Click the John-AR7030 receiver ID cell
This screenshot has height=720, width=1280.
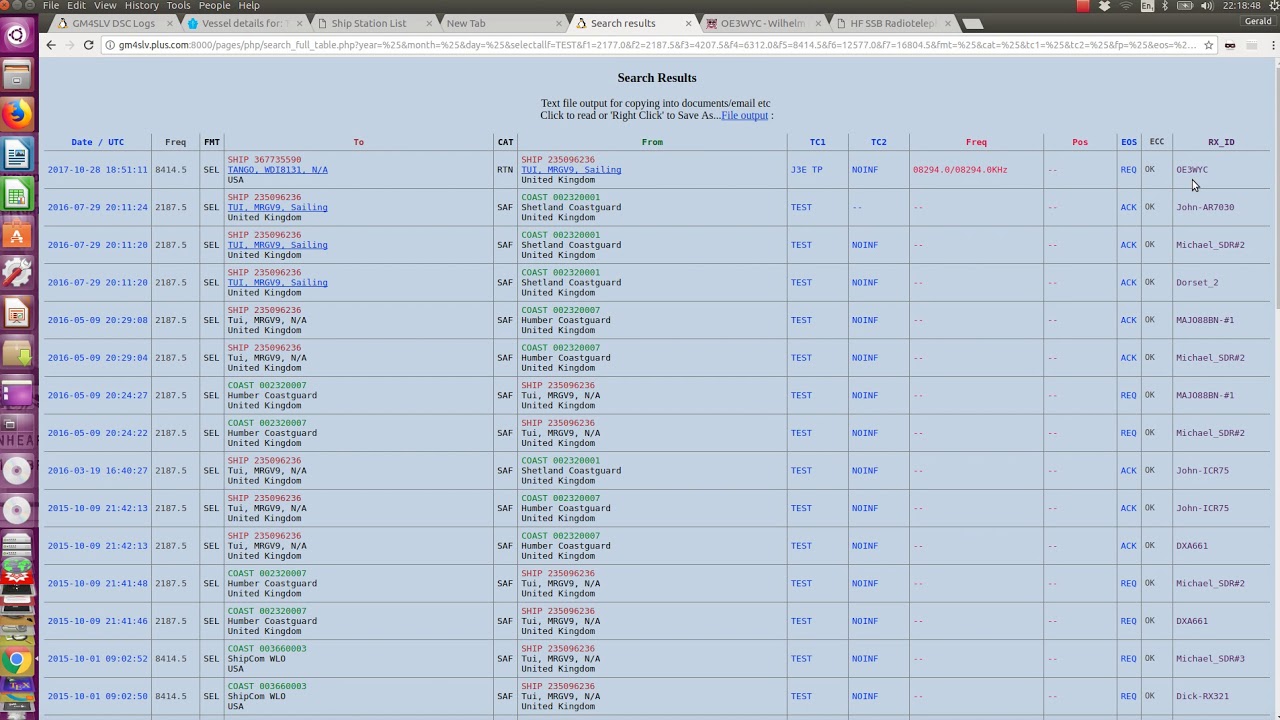click(1205, 207)
